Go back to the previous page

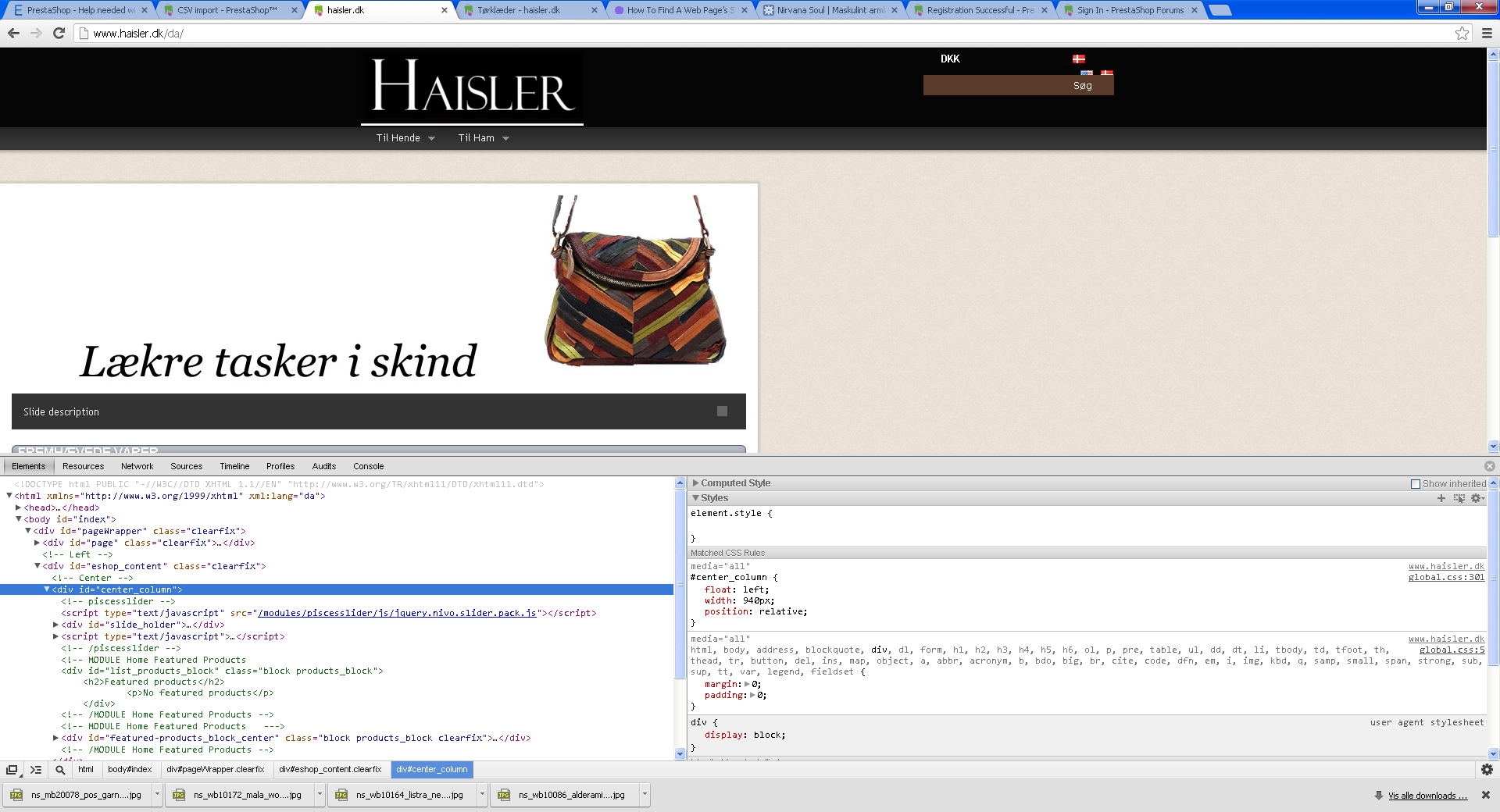13,33
